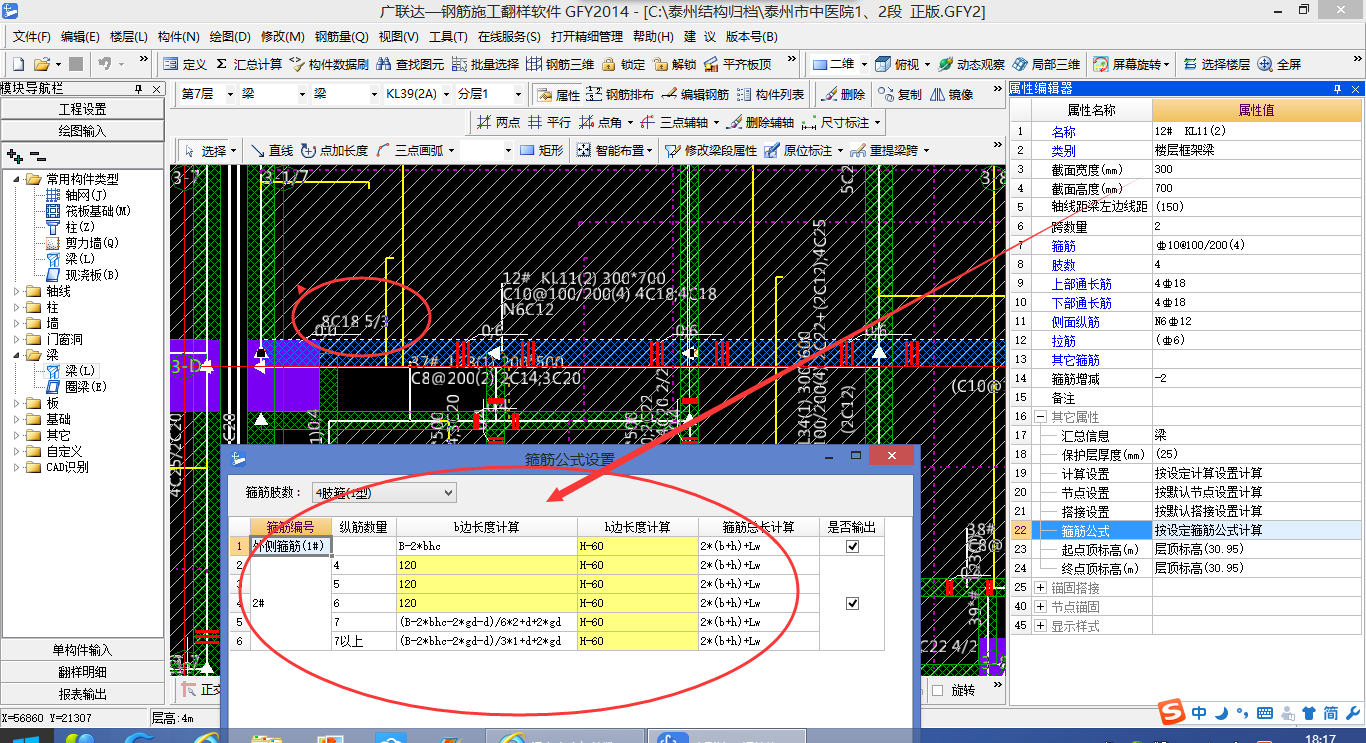
Task: Select the 矩形 rectangle tool
Action: [541, 151]
